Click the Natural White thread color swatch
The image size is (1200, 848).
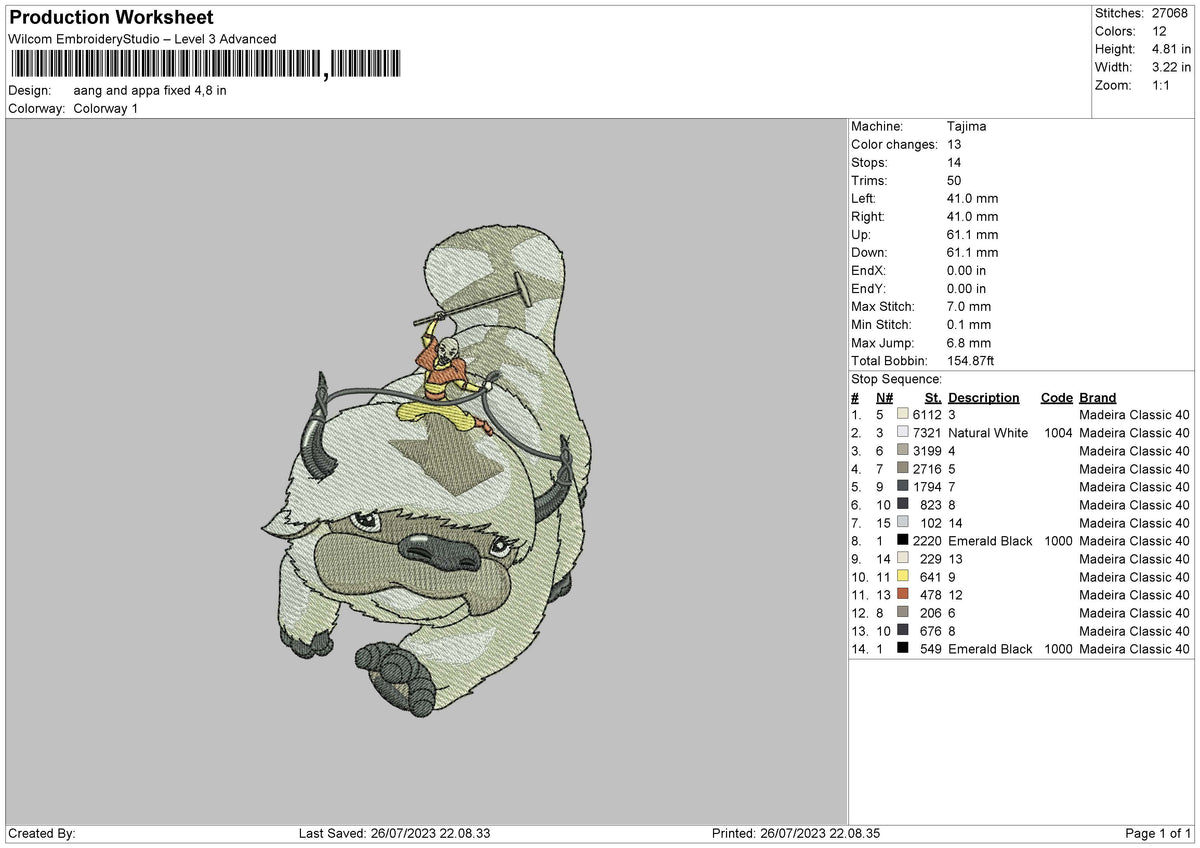[901, 433]
